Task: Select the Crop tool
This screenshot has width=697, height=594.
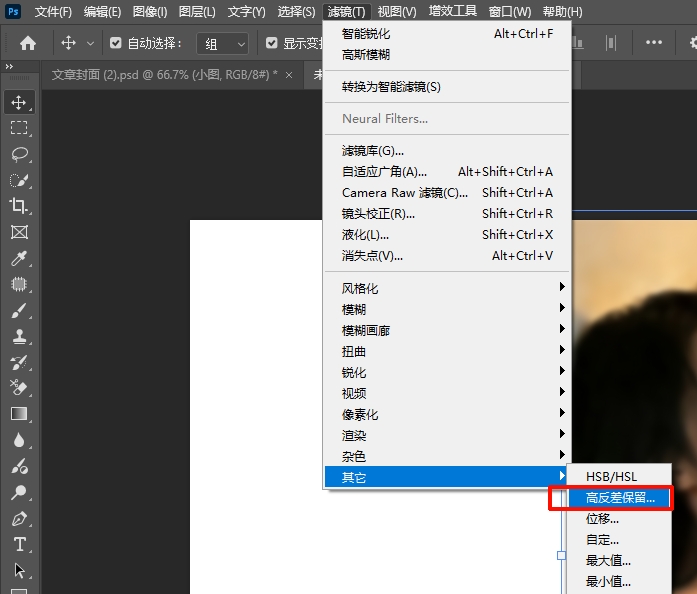Action: [19, 206]
